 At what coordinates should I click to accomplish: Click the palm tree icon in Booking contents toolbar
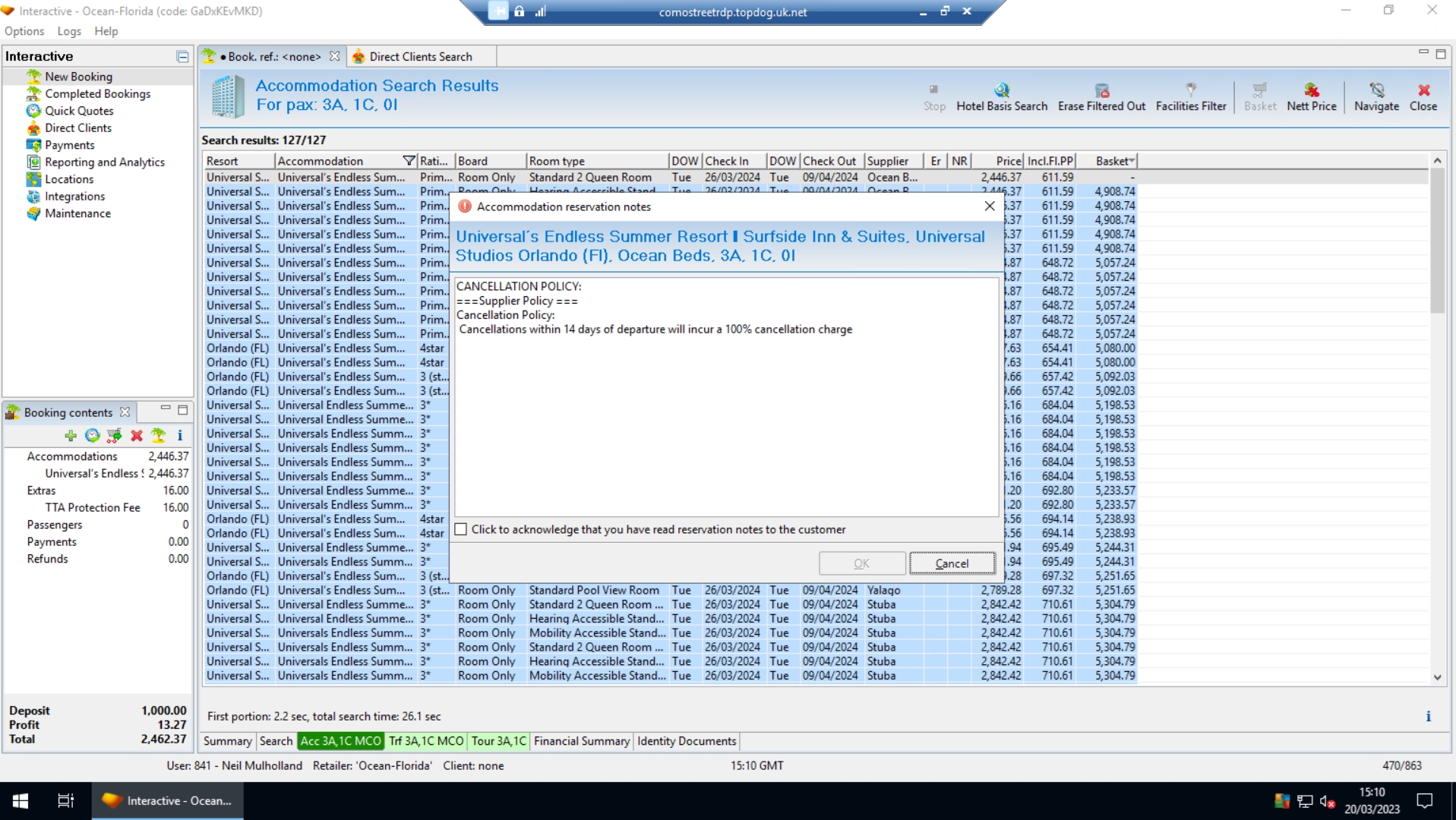[x=158, y=435]
